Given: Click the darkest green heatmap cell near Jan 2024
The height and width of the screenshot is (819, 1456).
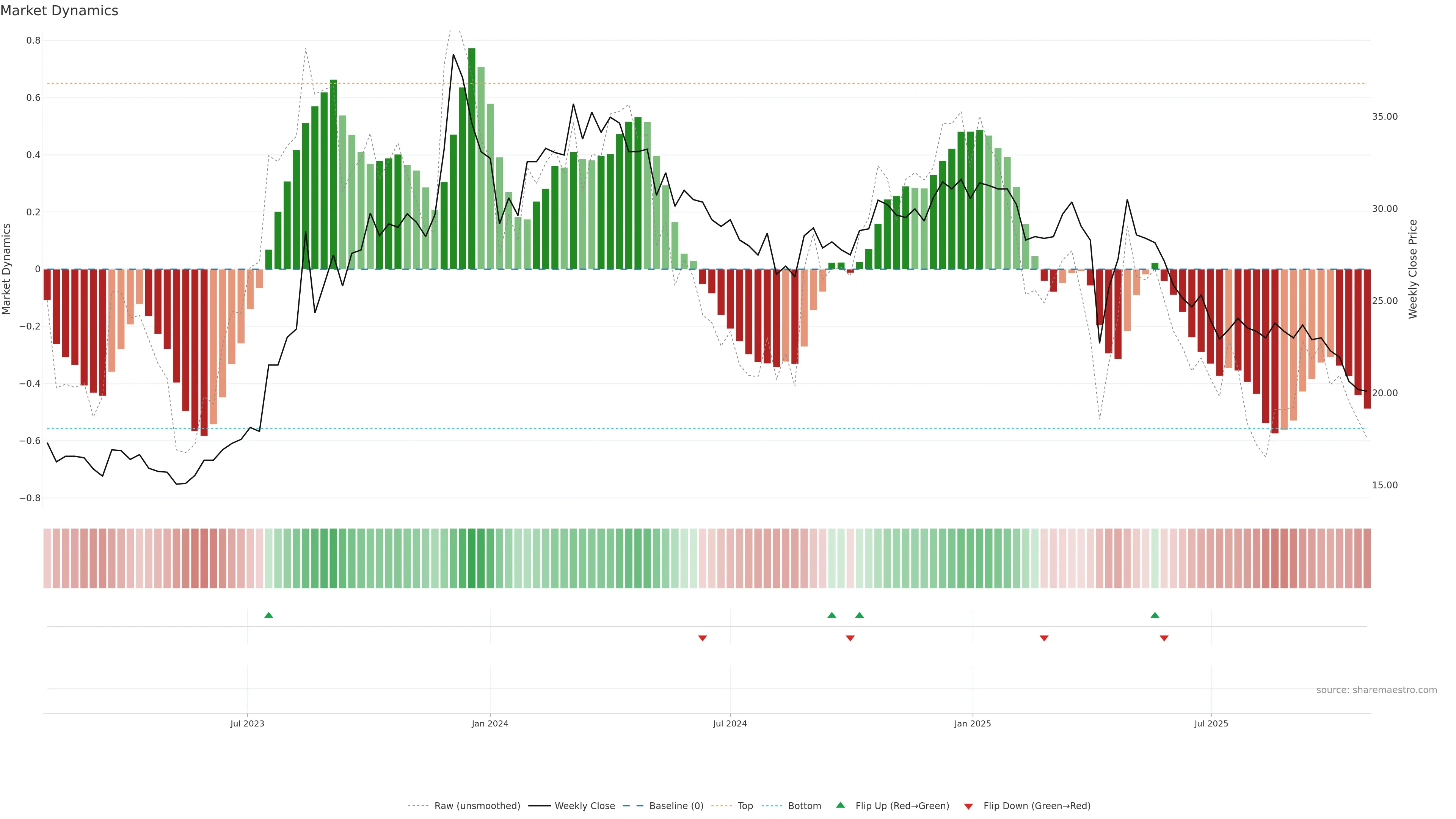Looking at the screenshot, I should coord(472,559).
